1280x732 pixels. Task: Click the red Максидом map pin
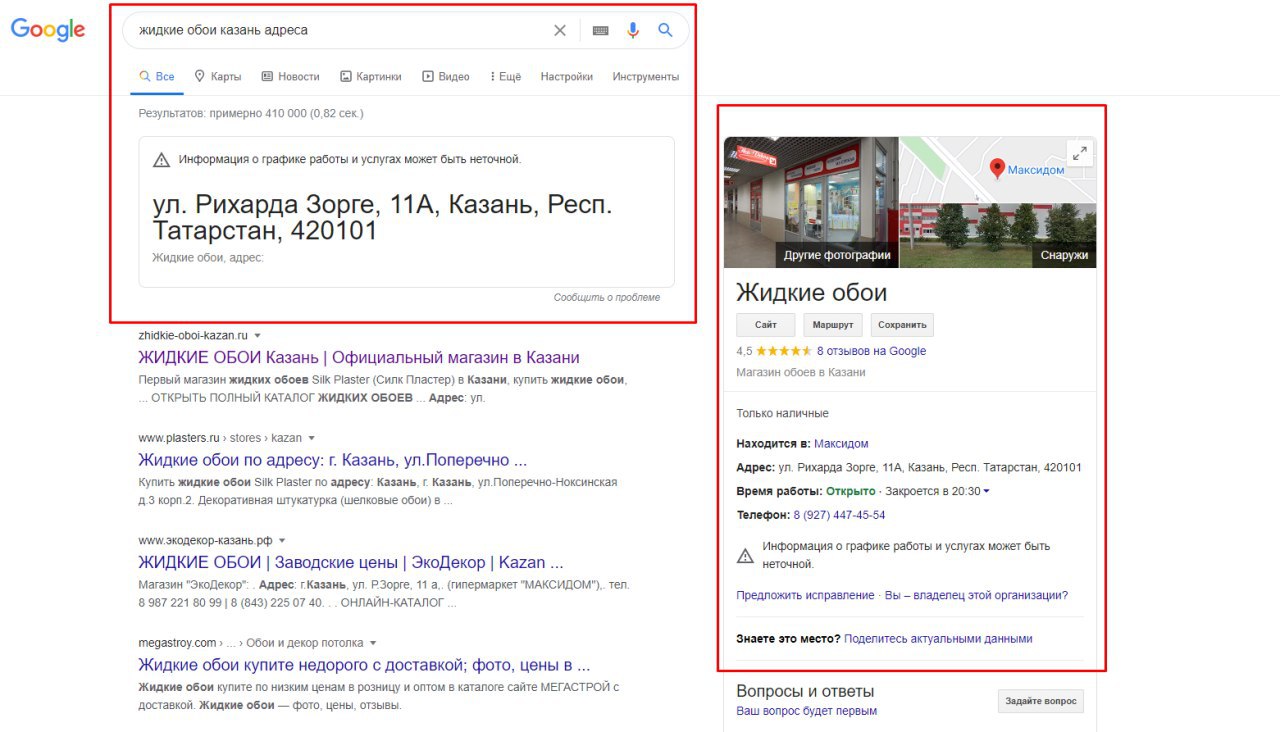tap(997, 168)
